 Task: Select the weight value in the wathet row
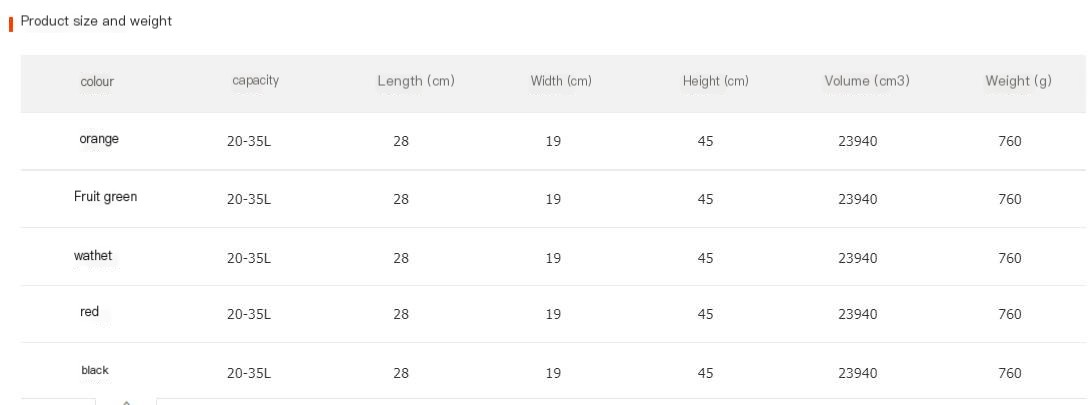point(1009,258)
